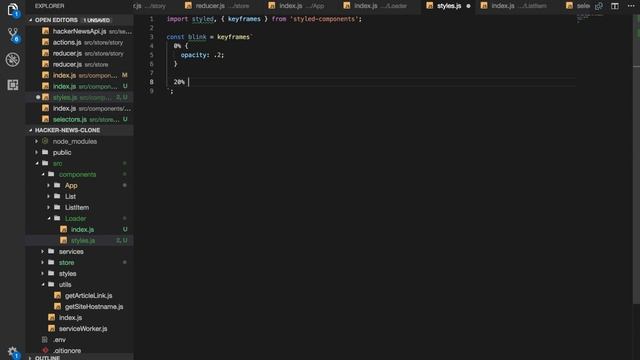
Task: Click the Open Changes icon in editor toolbar
Action: 599,6
